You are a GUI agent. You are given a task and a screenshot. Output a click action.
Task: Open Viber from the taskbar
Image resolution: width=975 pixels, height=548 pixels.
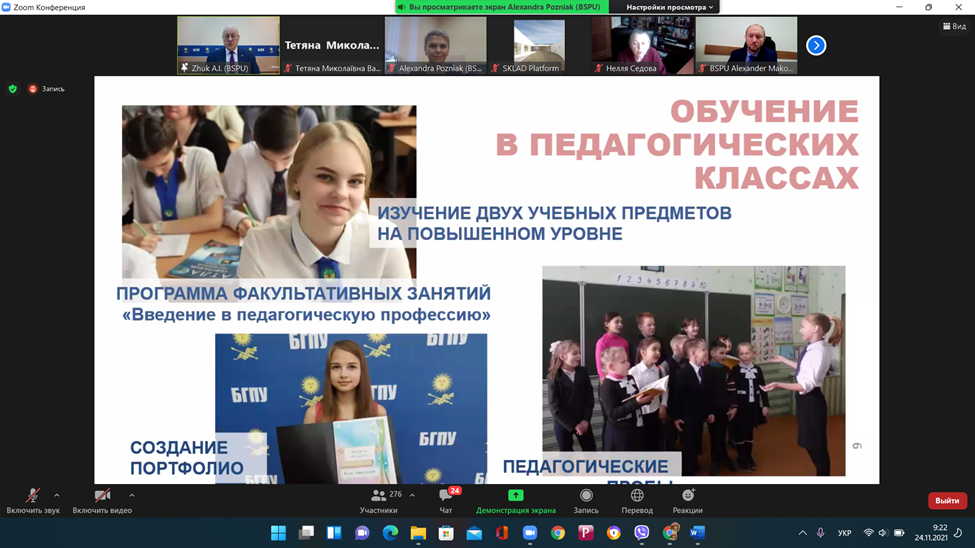click(642, 533)
